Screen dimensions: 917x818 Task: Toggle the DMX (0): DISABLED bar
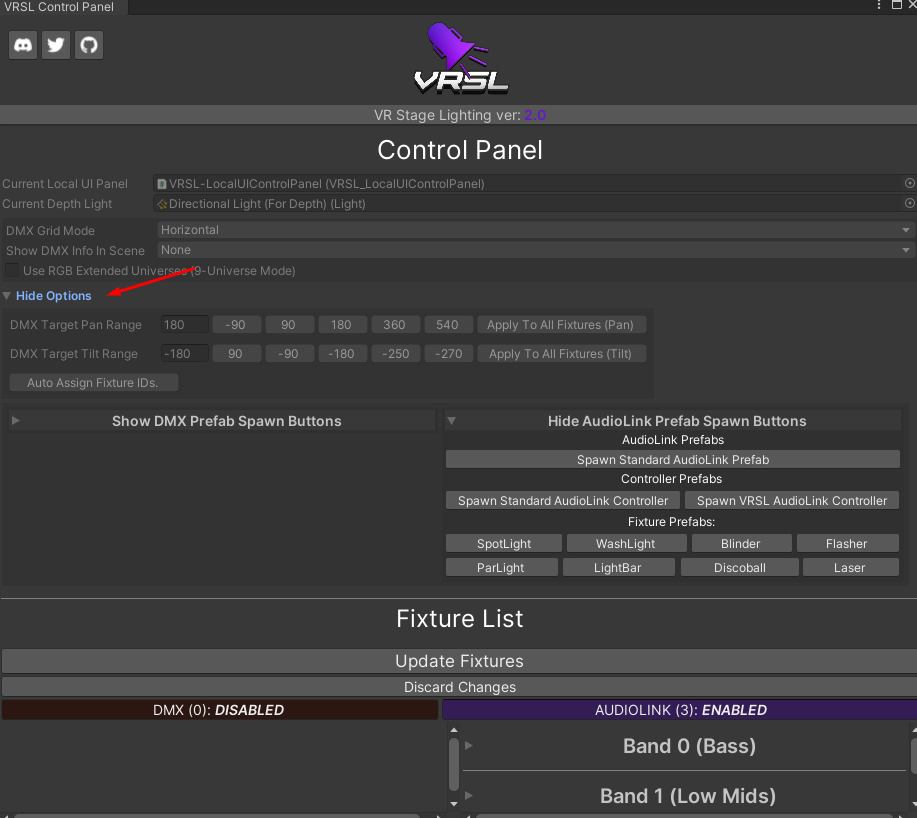click(219, 709)
